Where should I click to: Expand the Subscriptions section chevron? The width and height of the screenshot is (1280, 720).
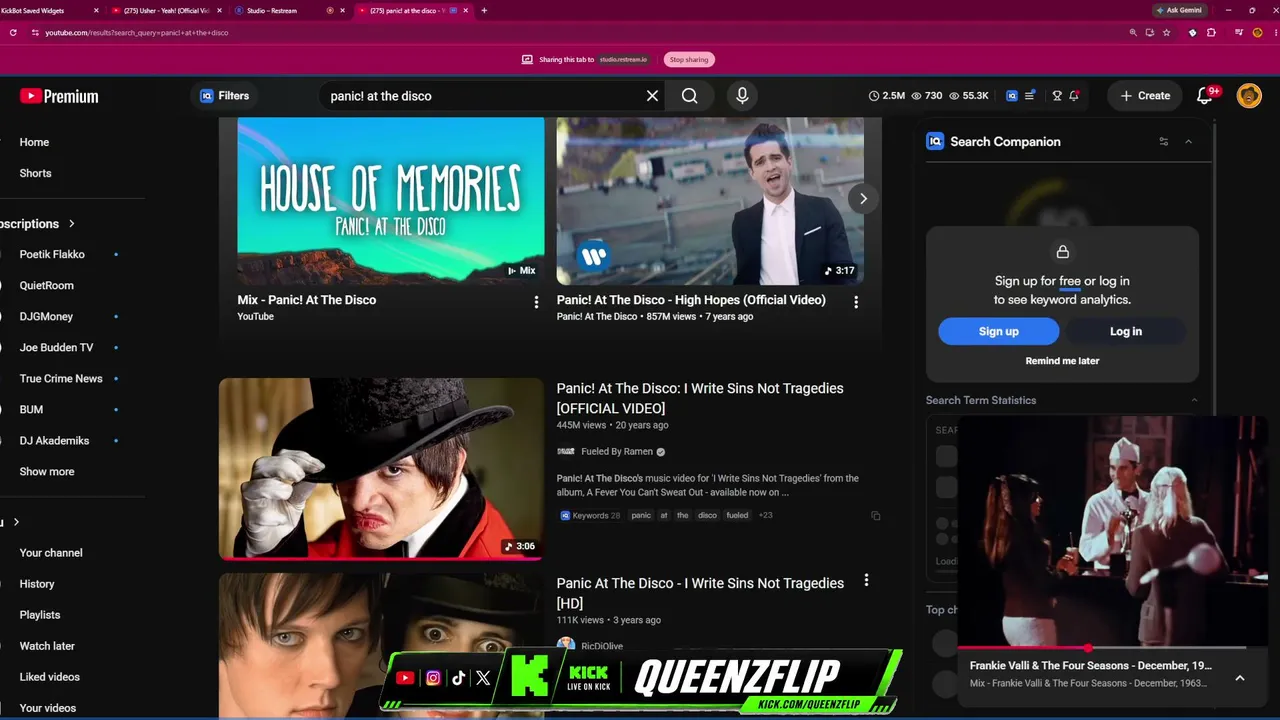click(x=72, y=224)
